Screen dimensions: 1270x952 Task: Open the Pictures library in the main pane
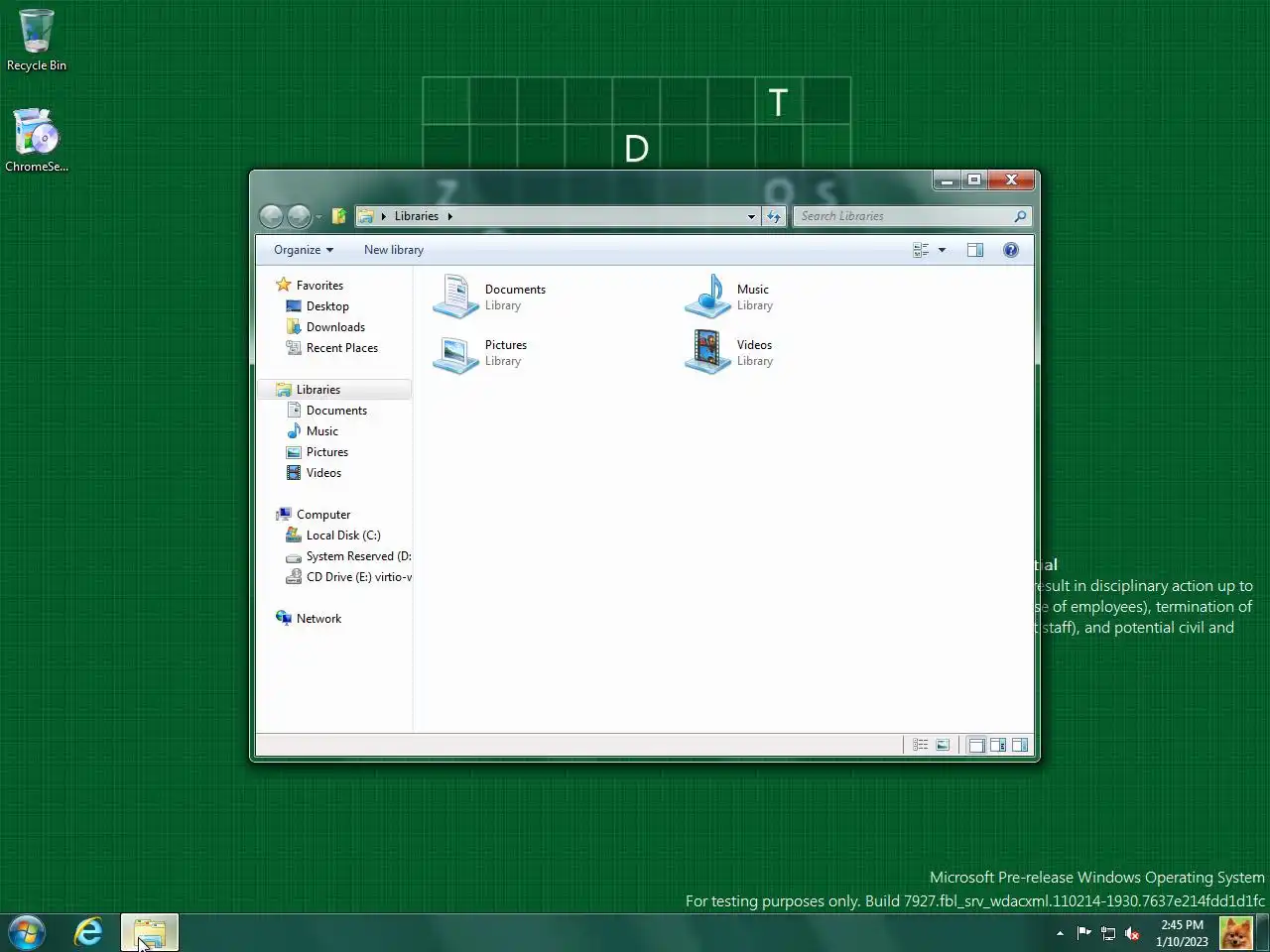coord(480,352)
